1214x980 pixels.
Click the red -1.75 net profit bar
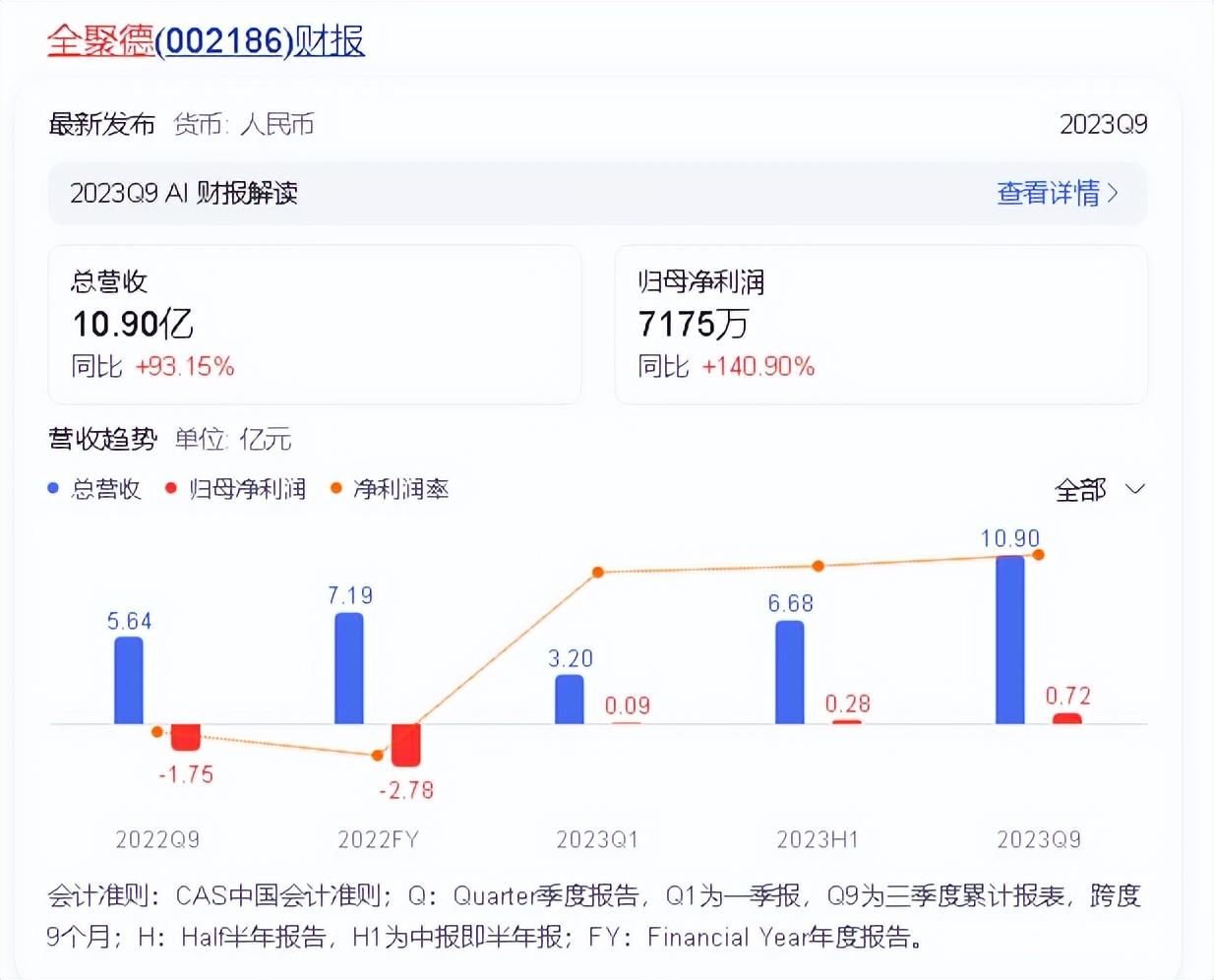(x=186, y=737)
